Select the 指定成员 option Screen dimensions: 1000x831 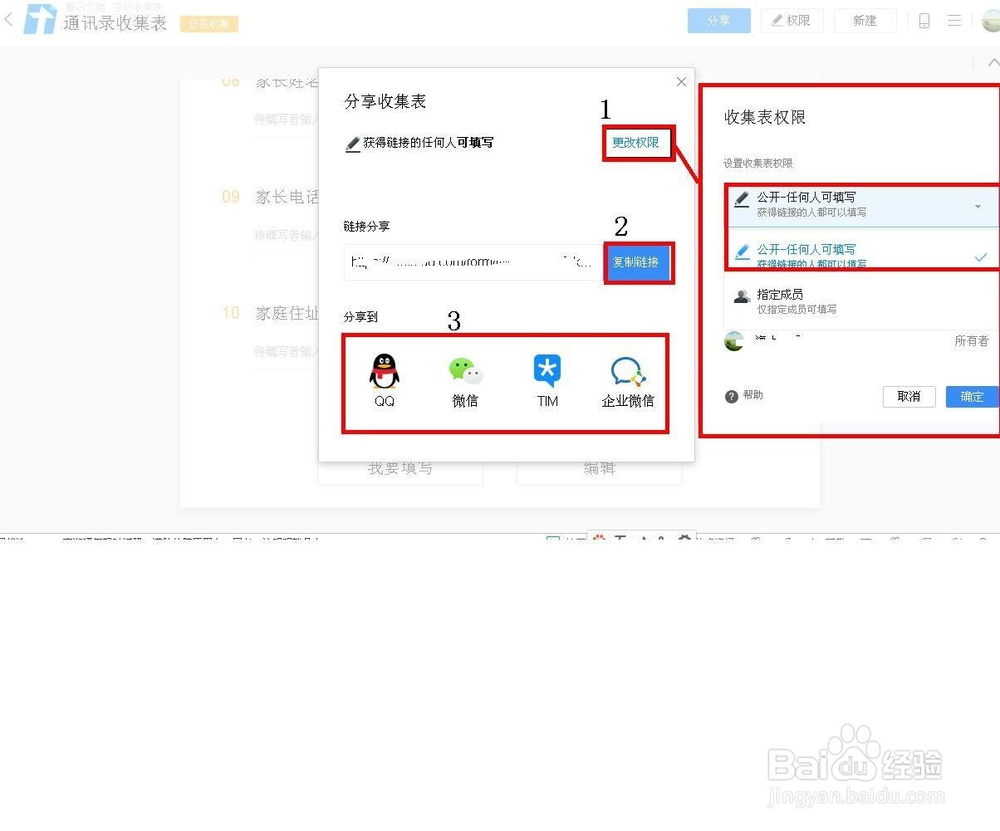click(862, 301)
